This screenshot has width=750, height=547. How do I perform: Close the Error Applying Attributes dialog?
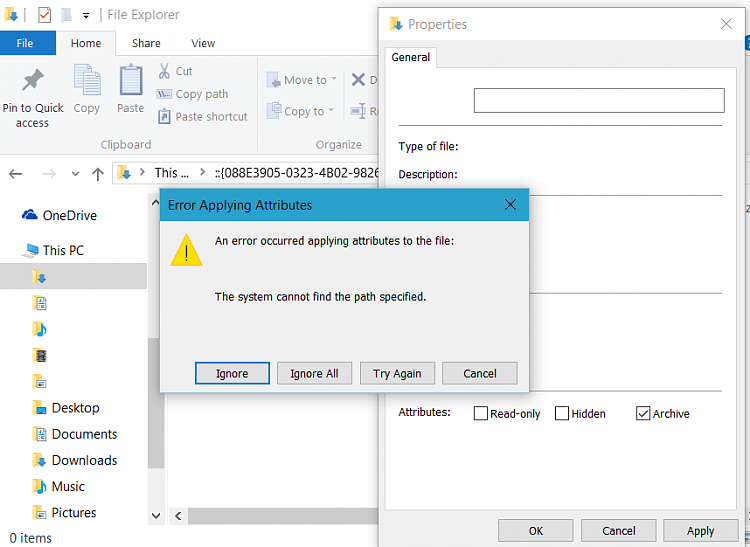[x=510, y=205]
